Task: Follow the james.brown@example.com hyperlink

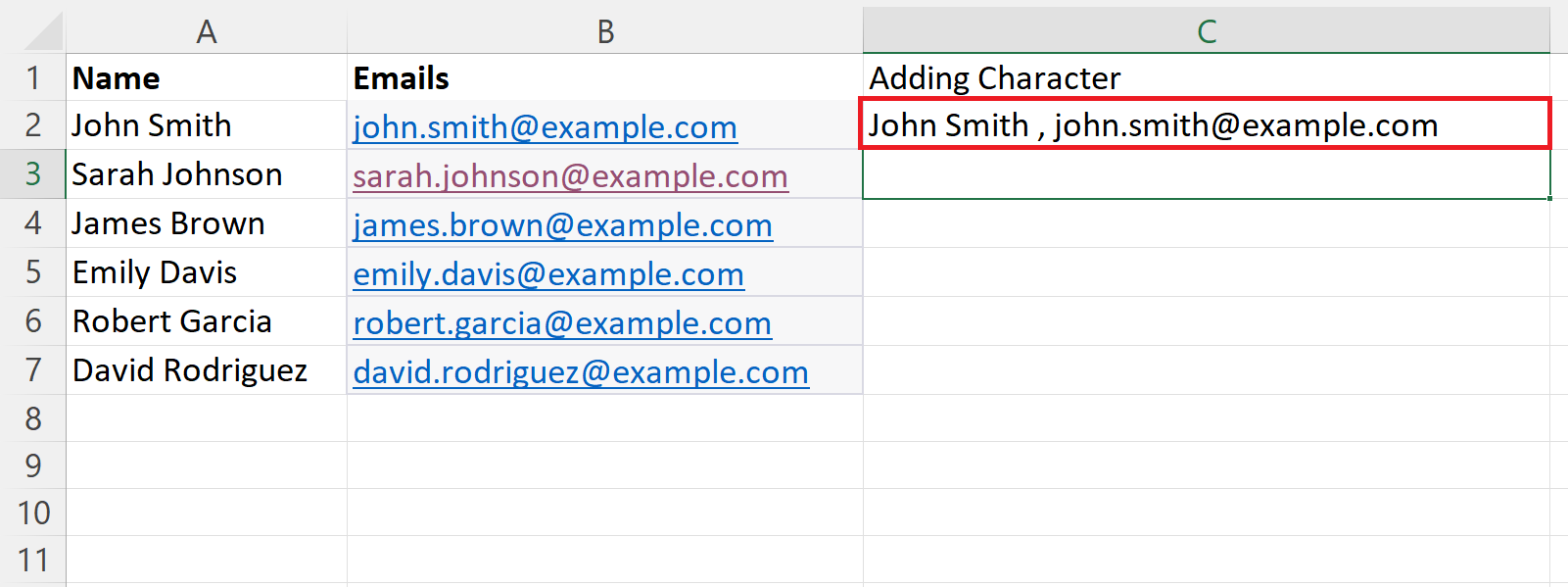Action: pos(562,225)
